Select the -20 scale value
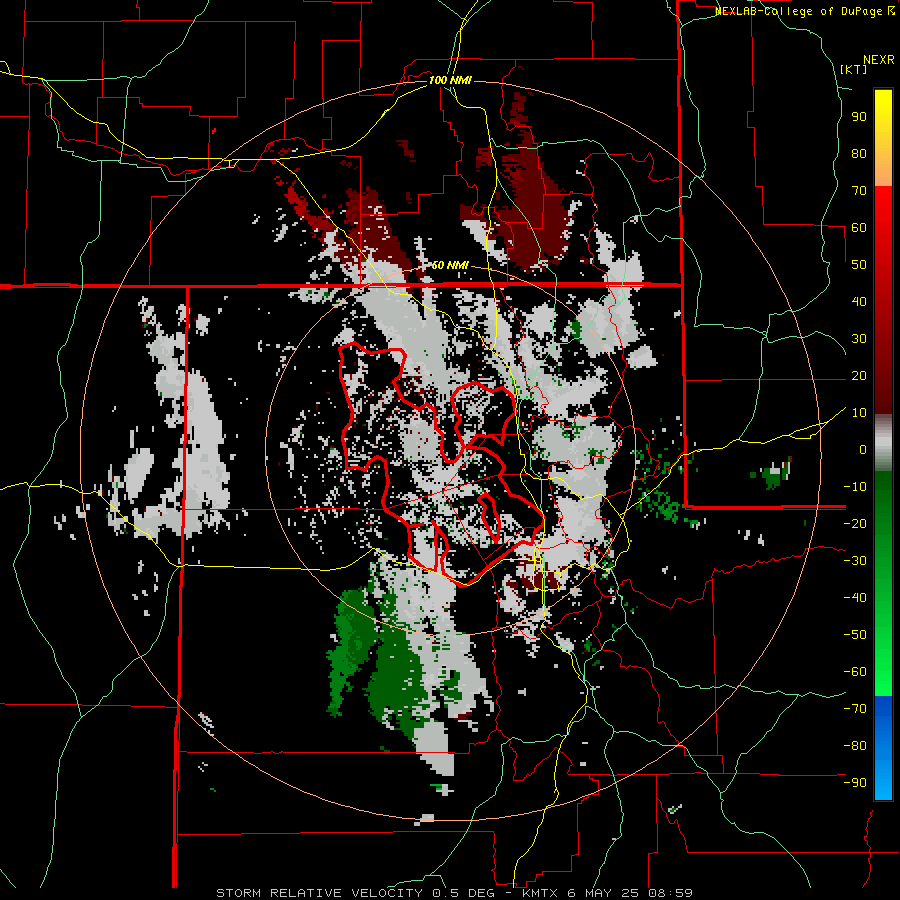 (855, 524)
